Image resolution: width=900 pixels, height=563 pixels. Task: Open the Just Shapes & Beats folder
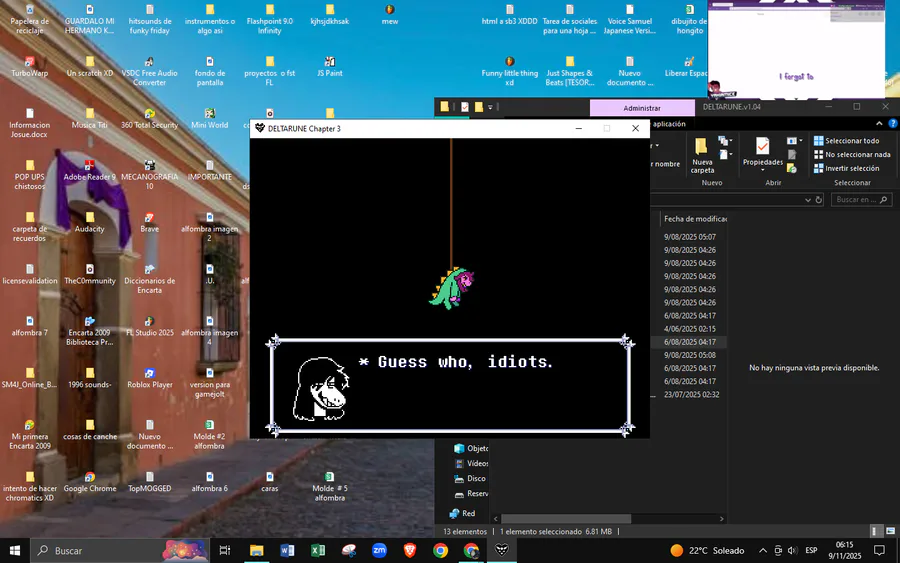point(570,71)
